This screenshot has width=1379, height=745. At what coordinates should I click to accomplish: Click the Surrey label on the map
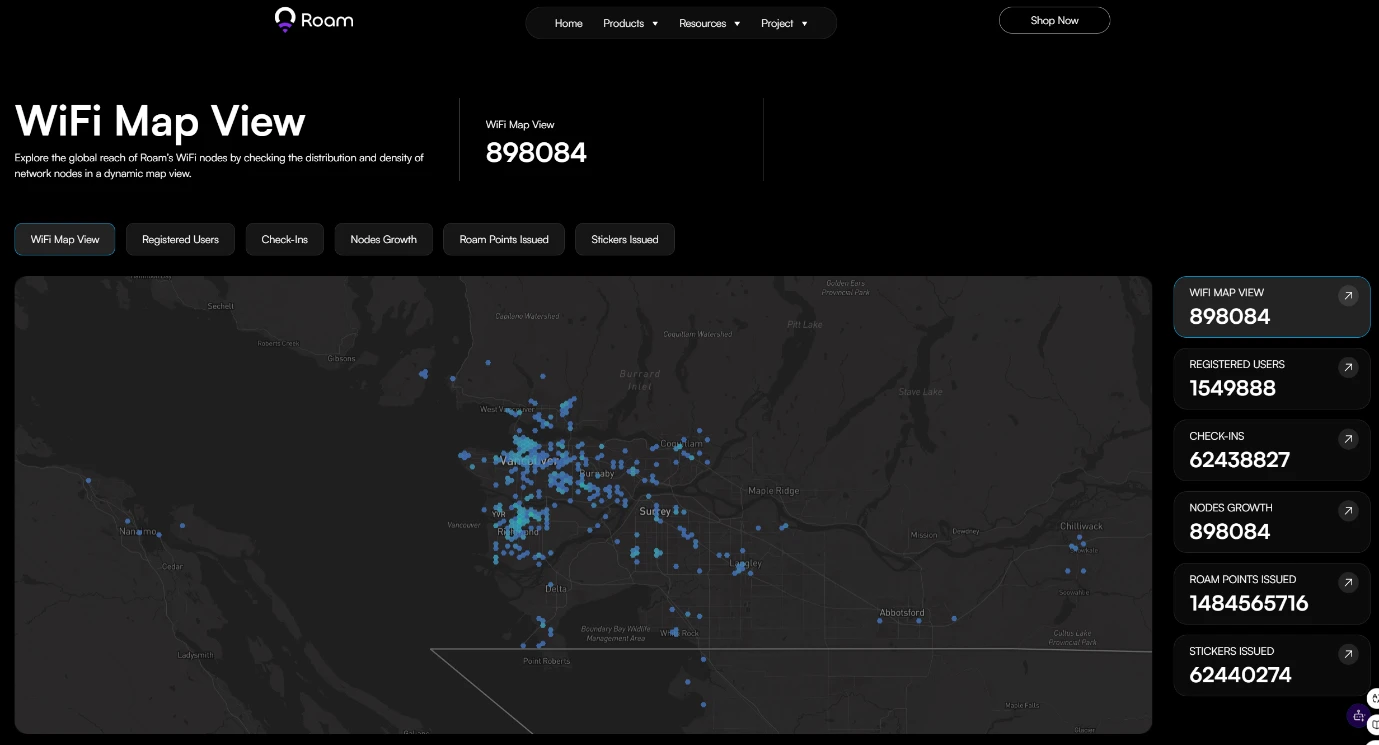point(654,511)
